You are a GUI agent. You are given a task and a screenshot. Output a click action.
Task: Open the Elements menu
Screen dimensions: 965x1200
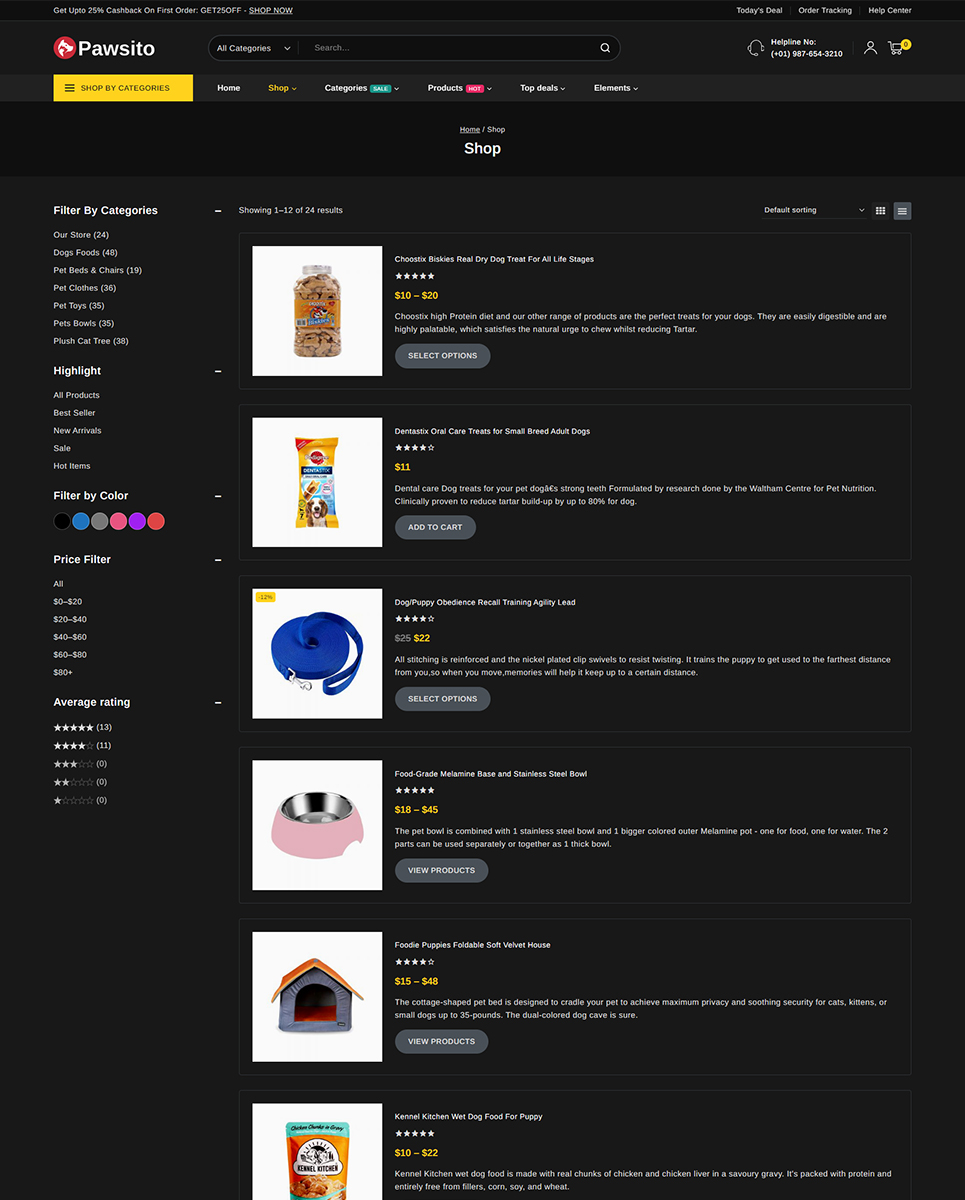[x=616, y=88]
